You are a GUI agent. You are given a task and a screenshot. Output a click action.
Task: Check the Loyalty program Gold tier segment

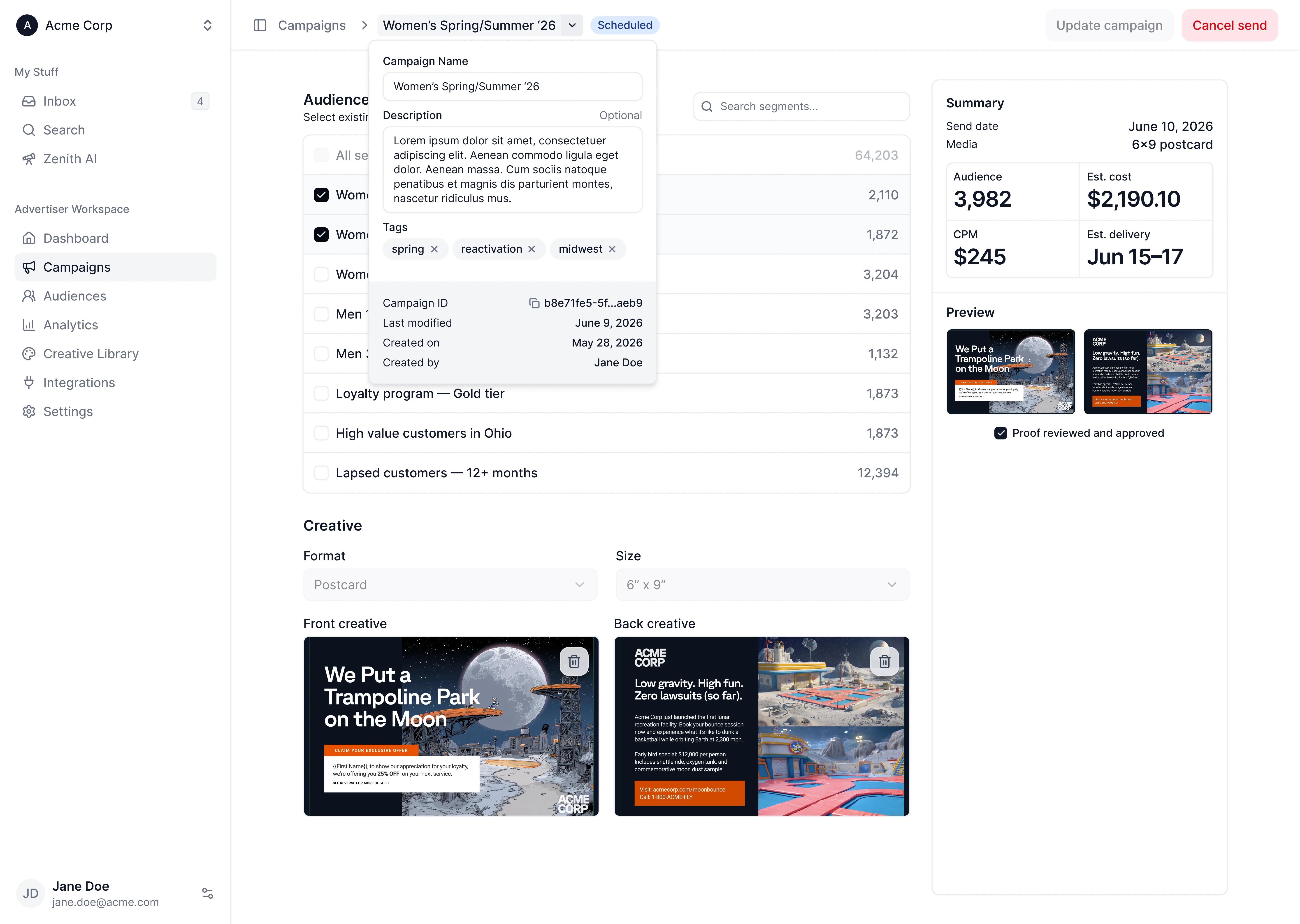pos(322,394)
